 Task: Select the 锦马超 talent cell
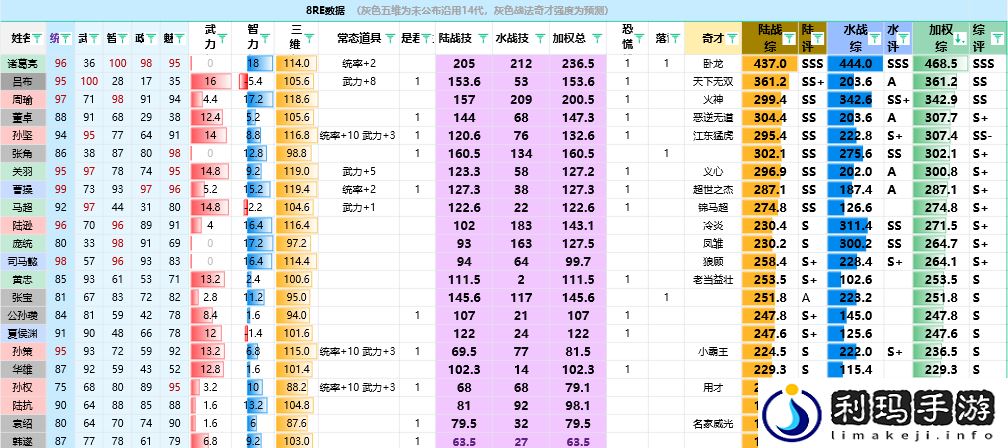coord(713,208)
